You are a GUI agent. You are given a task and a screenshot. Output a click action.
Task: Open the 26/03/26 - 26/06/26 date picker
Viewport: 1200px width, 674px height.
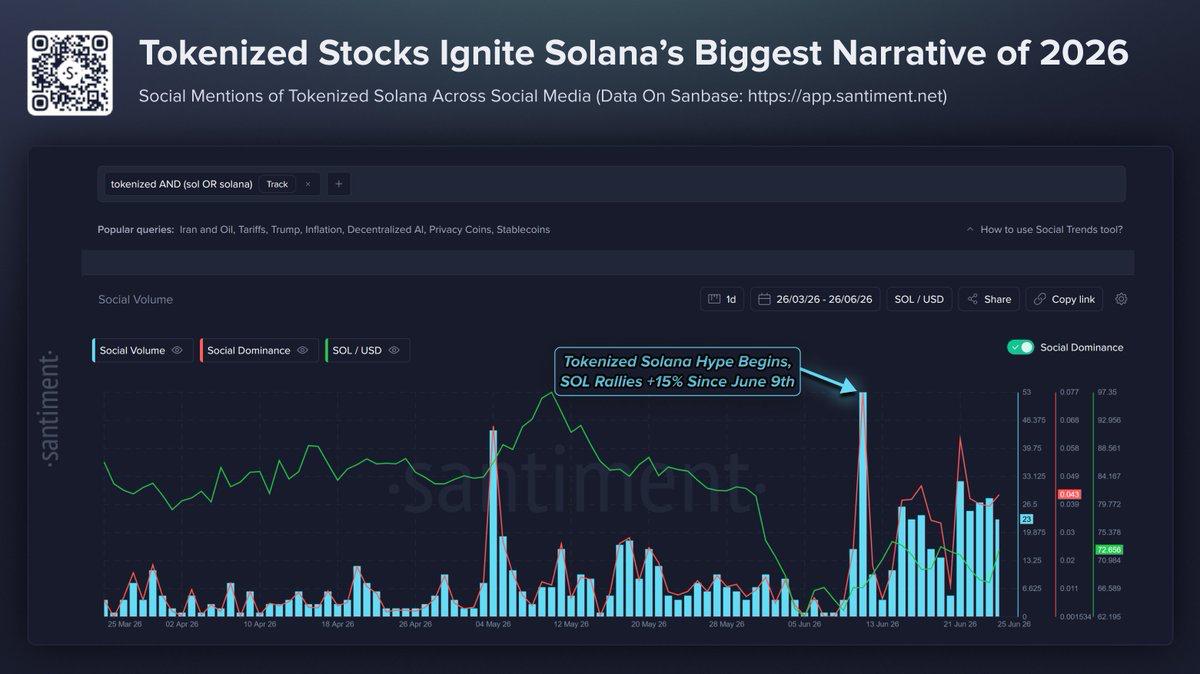[815, 299]
